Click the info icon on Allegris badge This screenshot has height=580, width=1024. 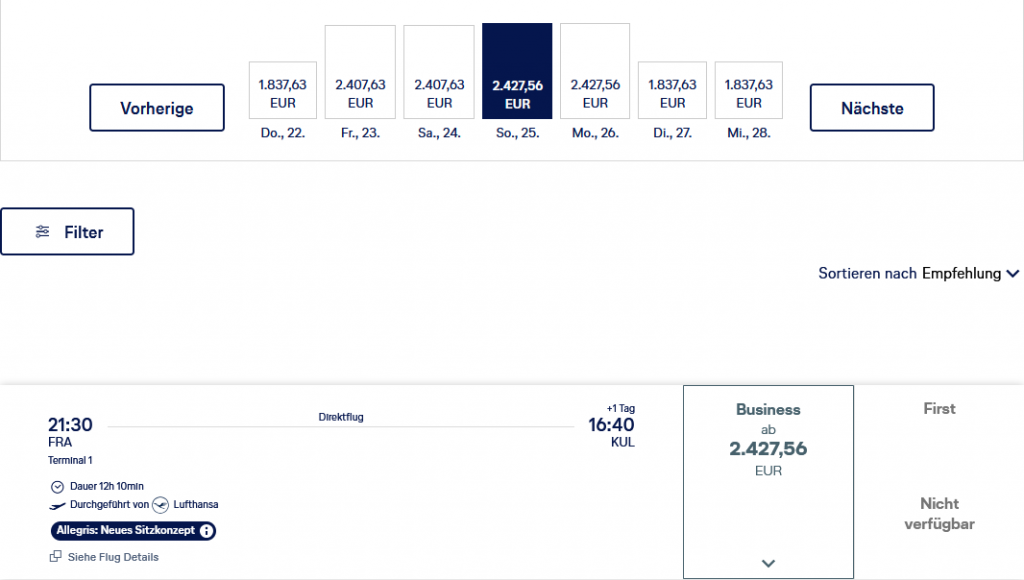point(206,531)
